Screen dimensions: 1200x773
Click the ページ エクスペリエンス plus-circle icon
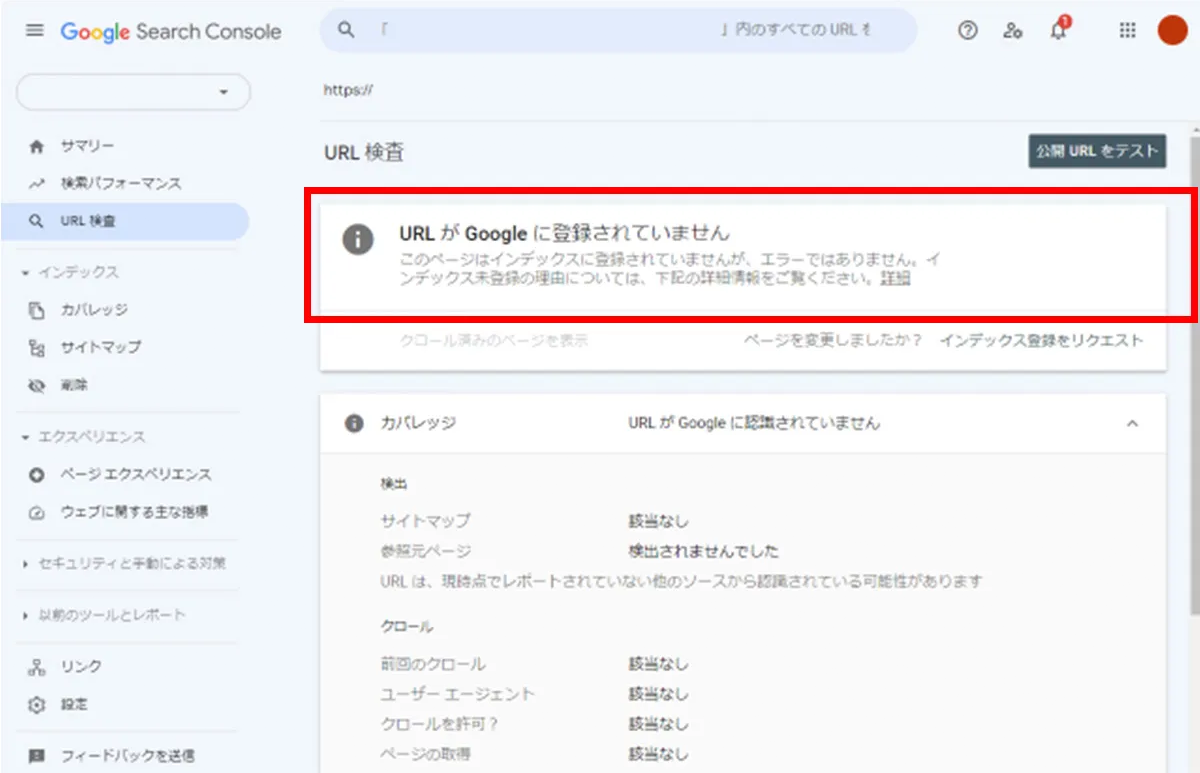37,474
